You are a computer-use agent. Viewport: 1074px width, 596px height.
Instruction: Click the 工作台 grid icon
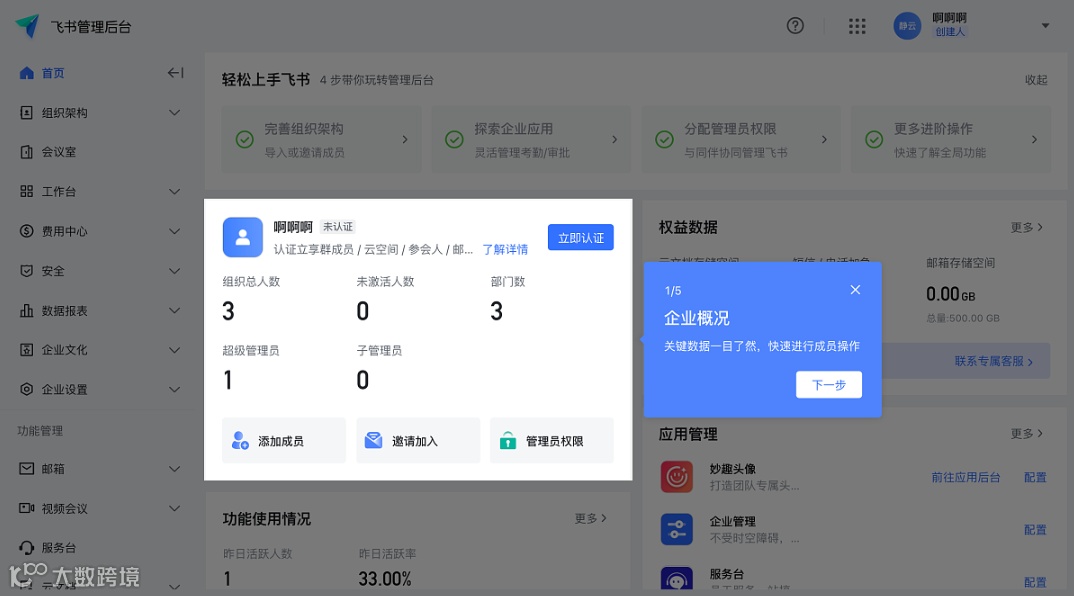[27, 191]
